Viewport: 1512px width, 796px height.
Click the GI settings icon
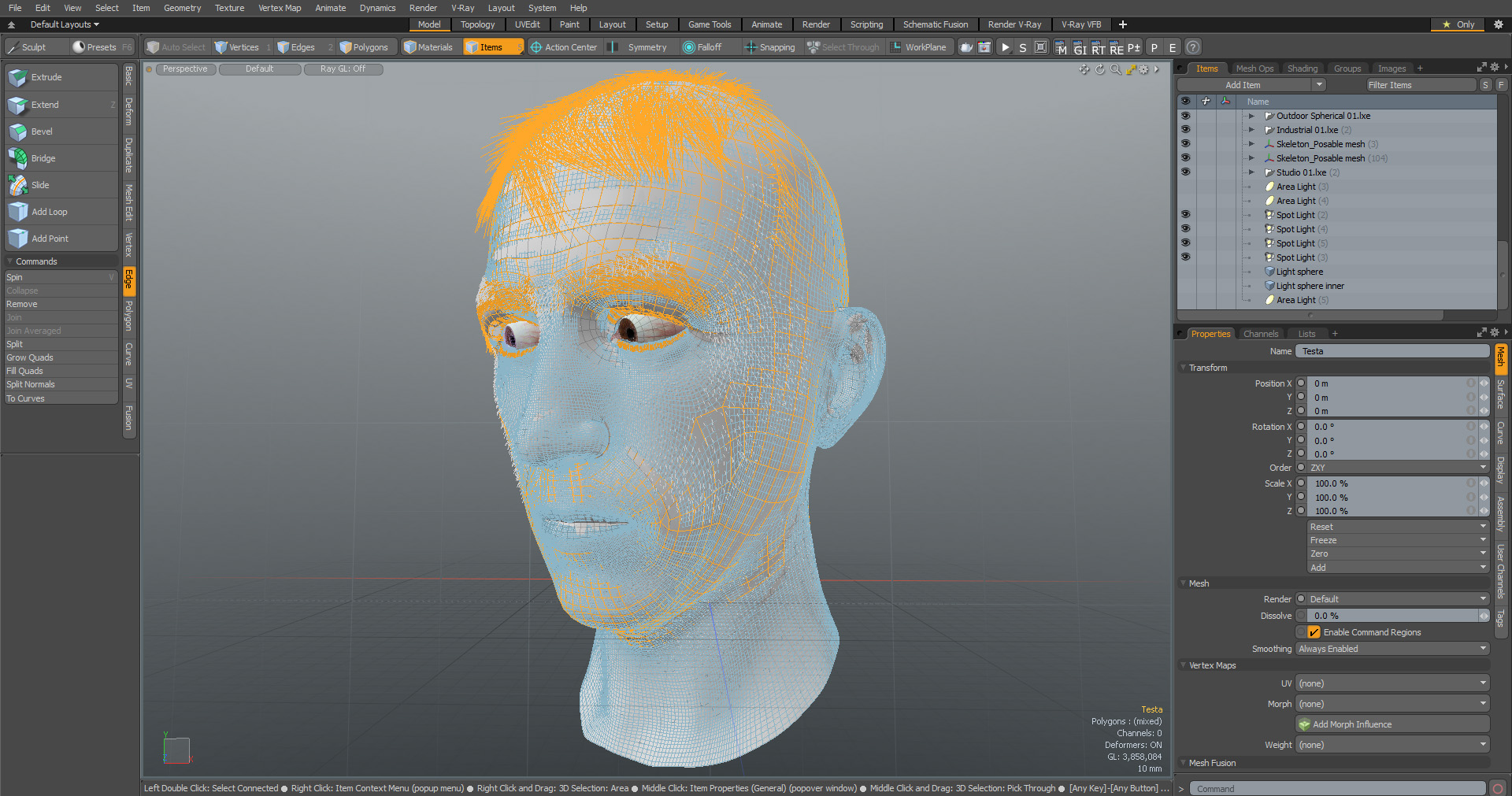coord(1080,47)
